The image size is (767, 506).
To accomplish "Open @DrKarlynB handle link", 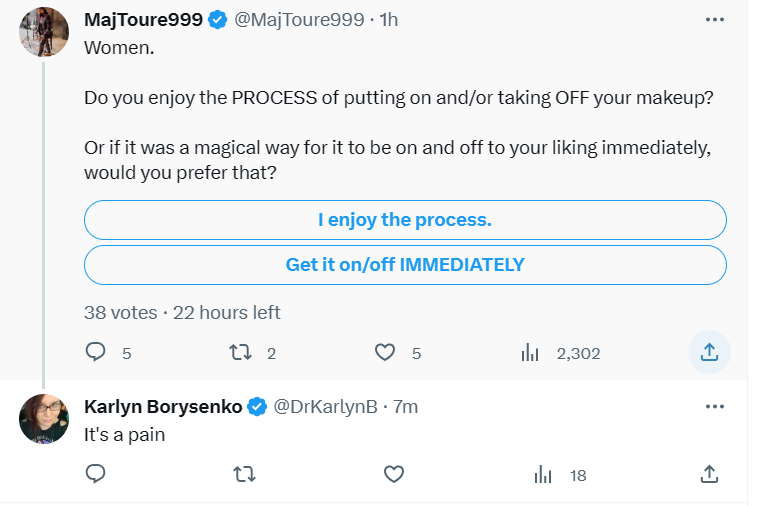I will point(325,407).
